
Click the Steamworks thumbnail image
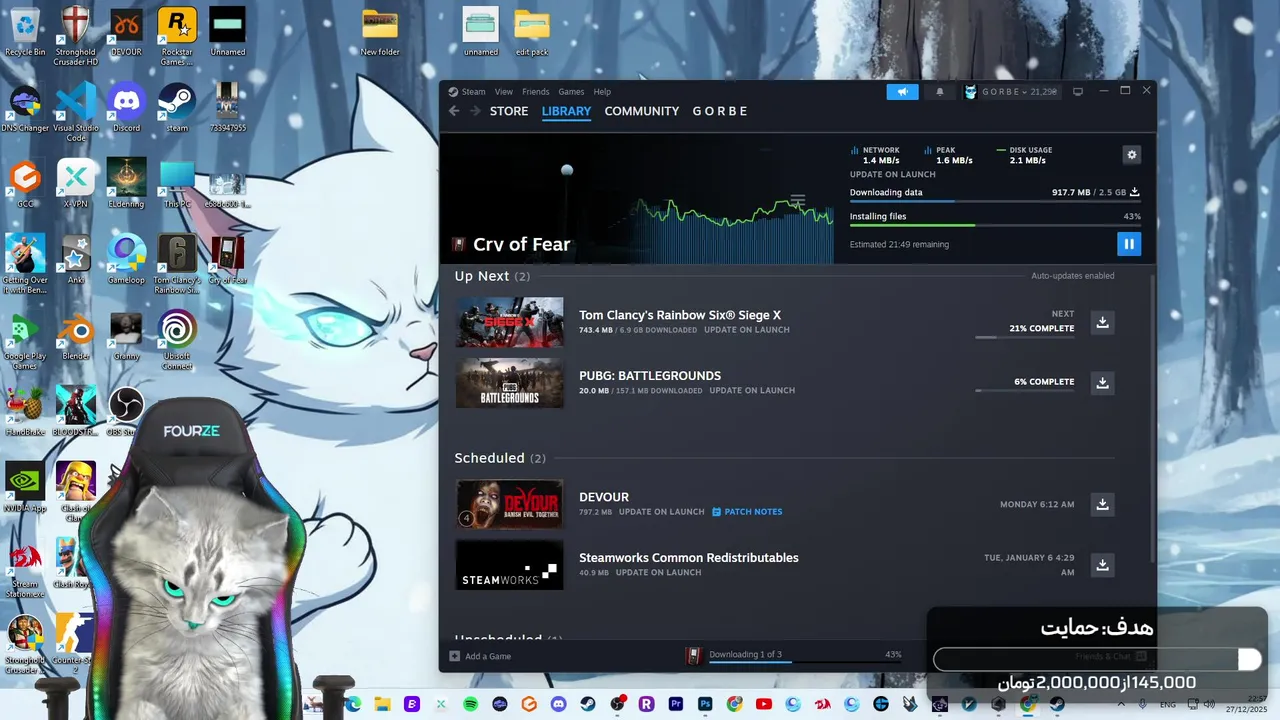click(x=510, y=565)
